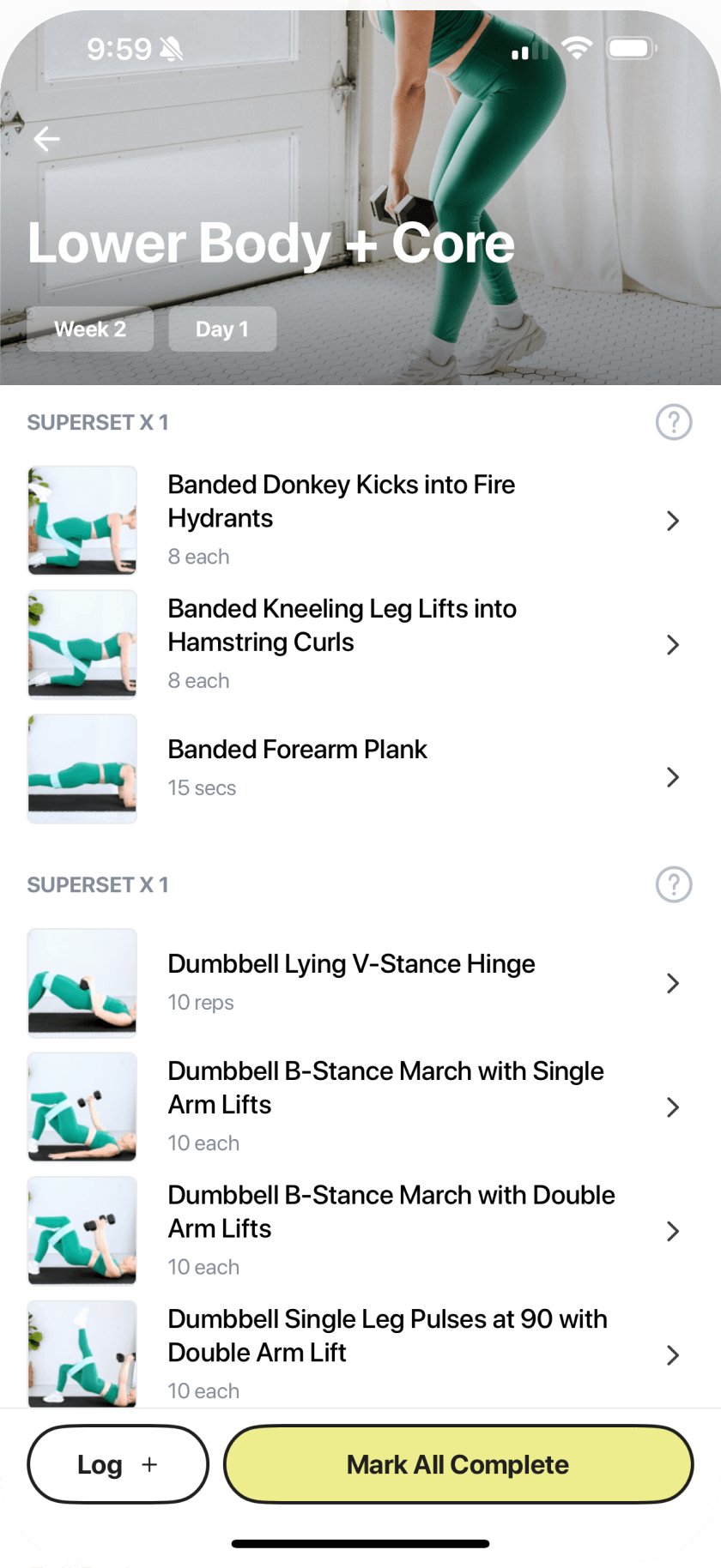Viewport: 721px width, 1568px height.
Task: Expand Banded Kneeling Leg Lifts chevron
Action: pos(673,645)
